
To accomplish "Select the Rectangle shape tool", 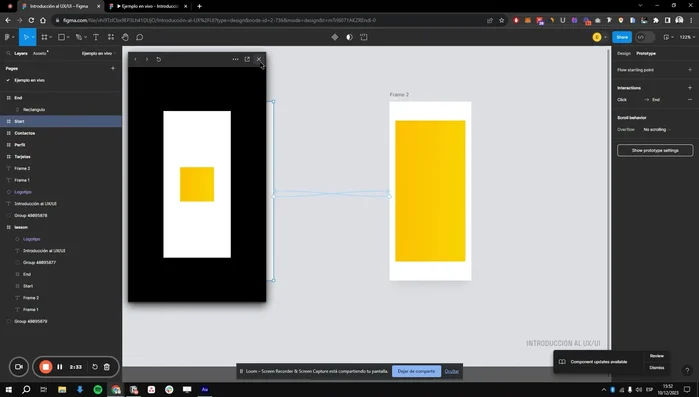I will (x=62, y=37).
